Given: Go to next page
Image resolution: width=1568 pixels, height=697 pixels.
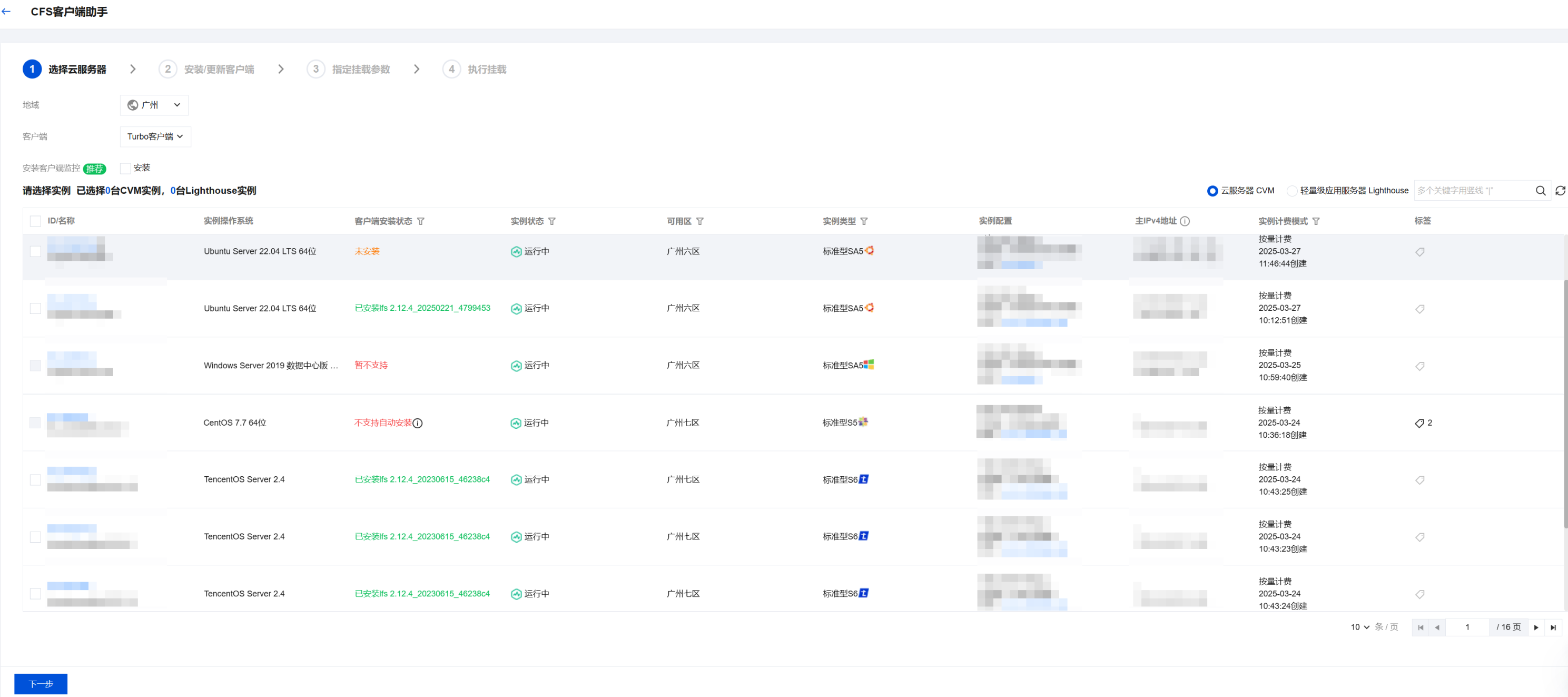Looking at the screenshot, I should (1536, 627).
